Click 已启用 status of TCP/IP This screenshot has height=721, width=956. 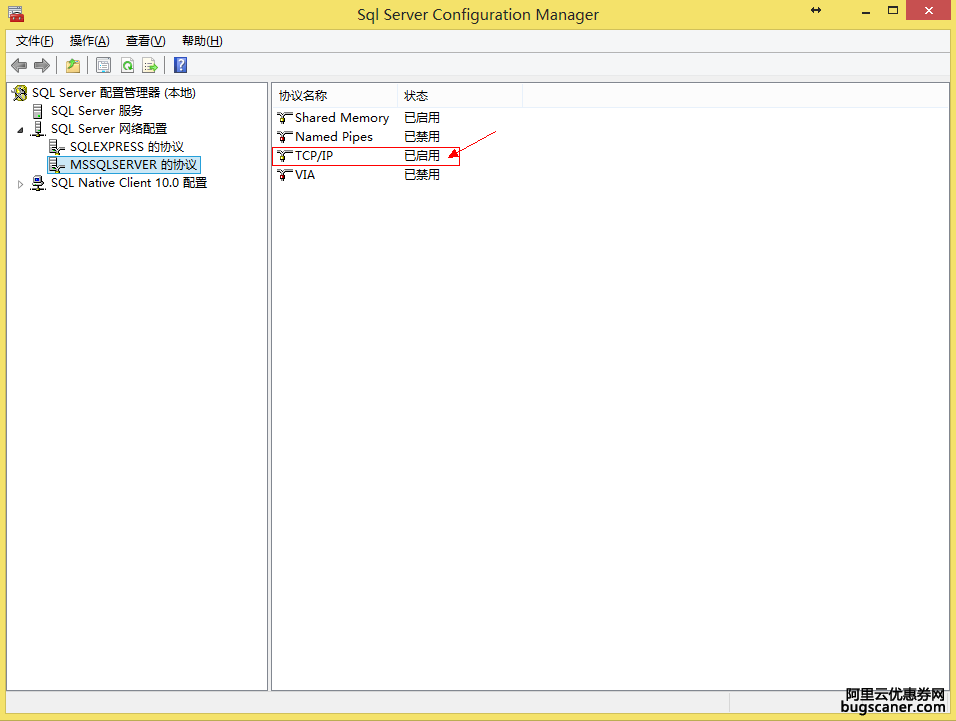click(x=422, y=155)
